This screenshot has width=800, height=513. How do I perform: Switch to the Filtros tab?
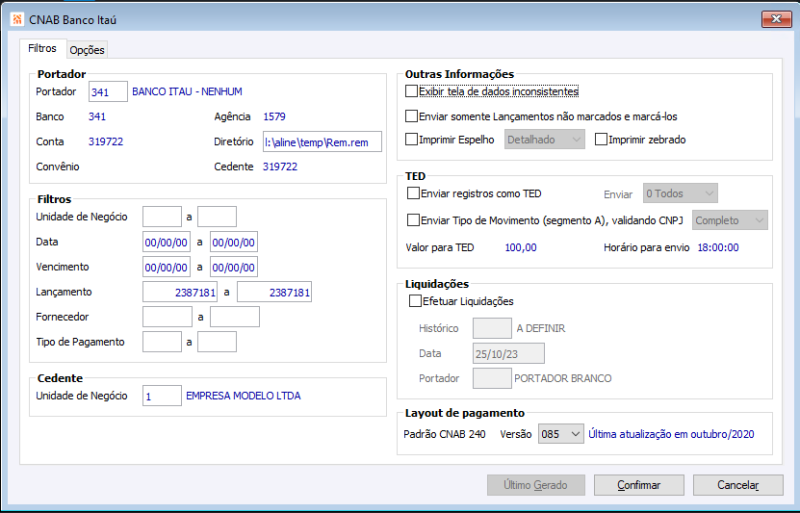click(x=42, y=48)
